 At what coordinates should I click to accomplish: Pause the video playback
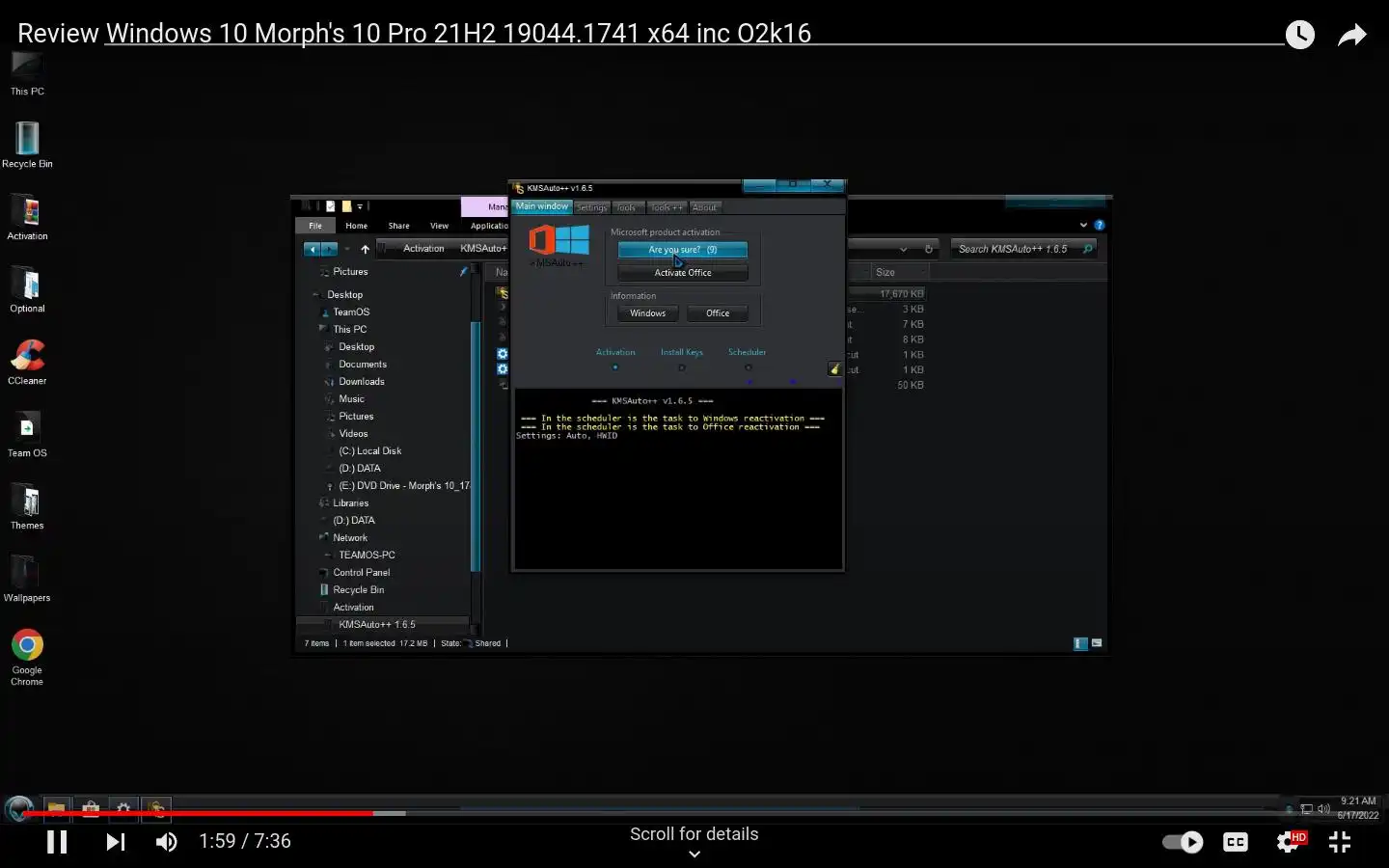(57, 842)
